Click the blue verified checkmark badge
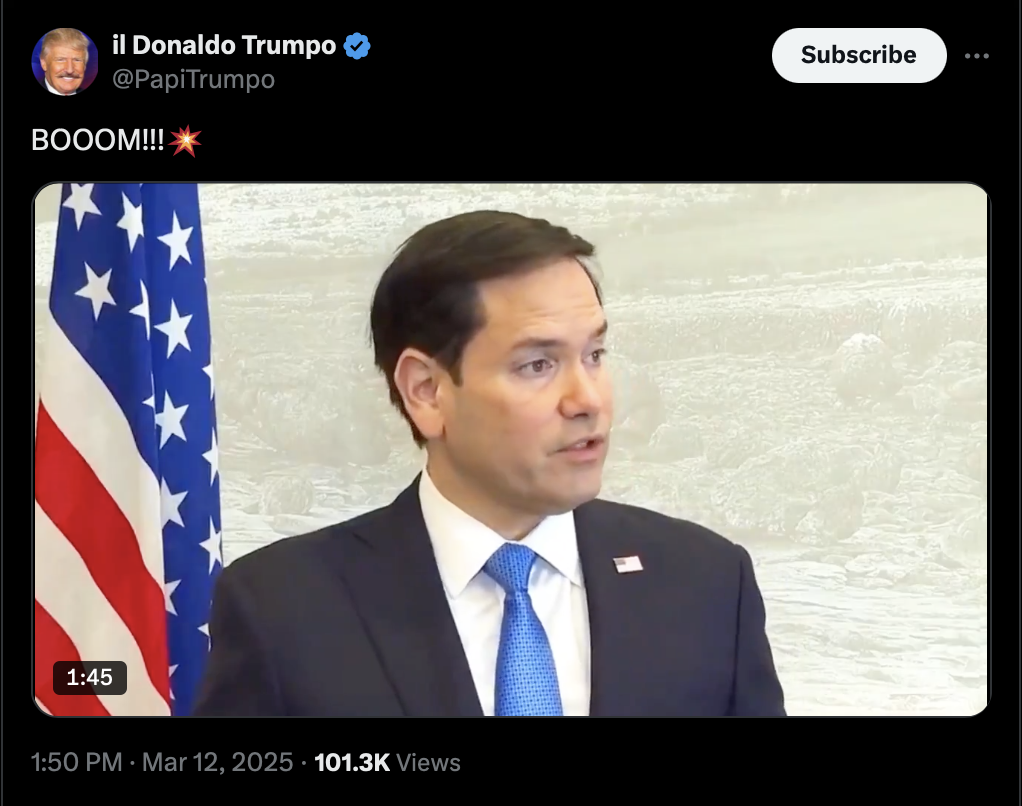The height and width of the screenshot is (806, 1022). (x=357, y=46)
